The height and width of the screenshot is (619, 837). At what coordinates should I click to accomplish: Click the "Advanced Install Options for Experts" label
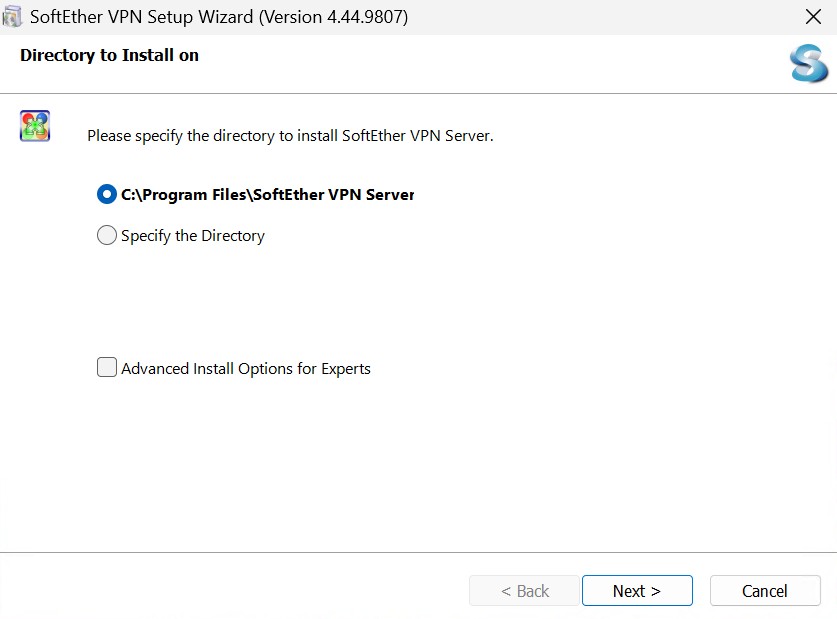click(246, 369)
